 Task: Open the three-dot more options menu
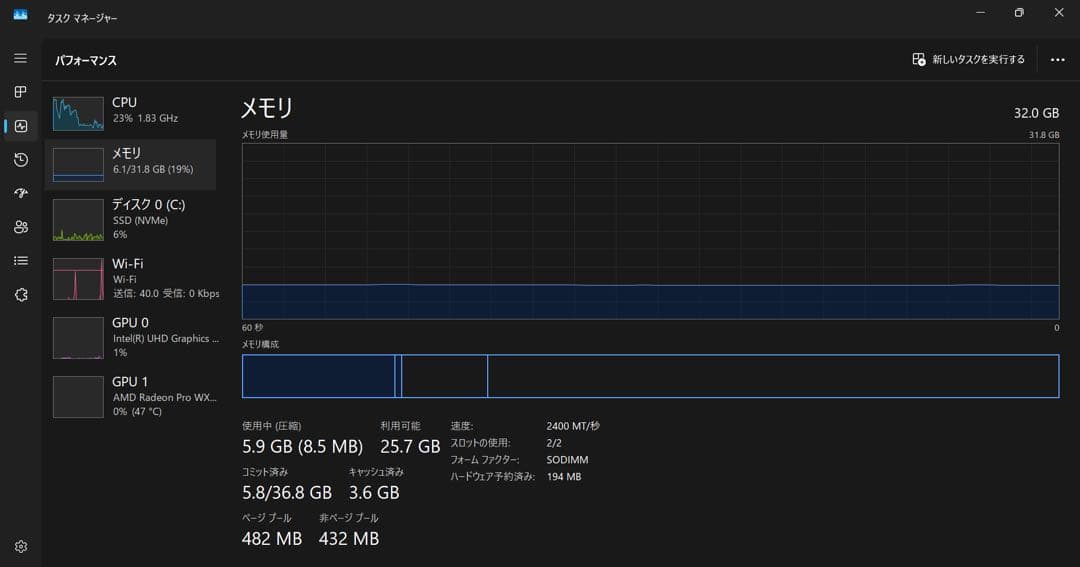coord(1057,60)
